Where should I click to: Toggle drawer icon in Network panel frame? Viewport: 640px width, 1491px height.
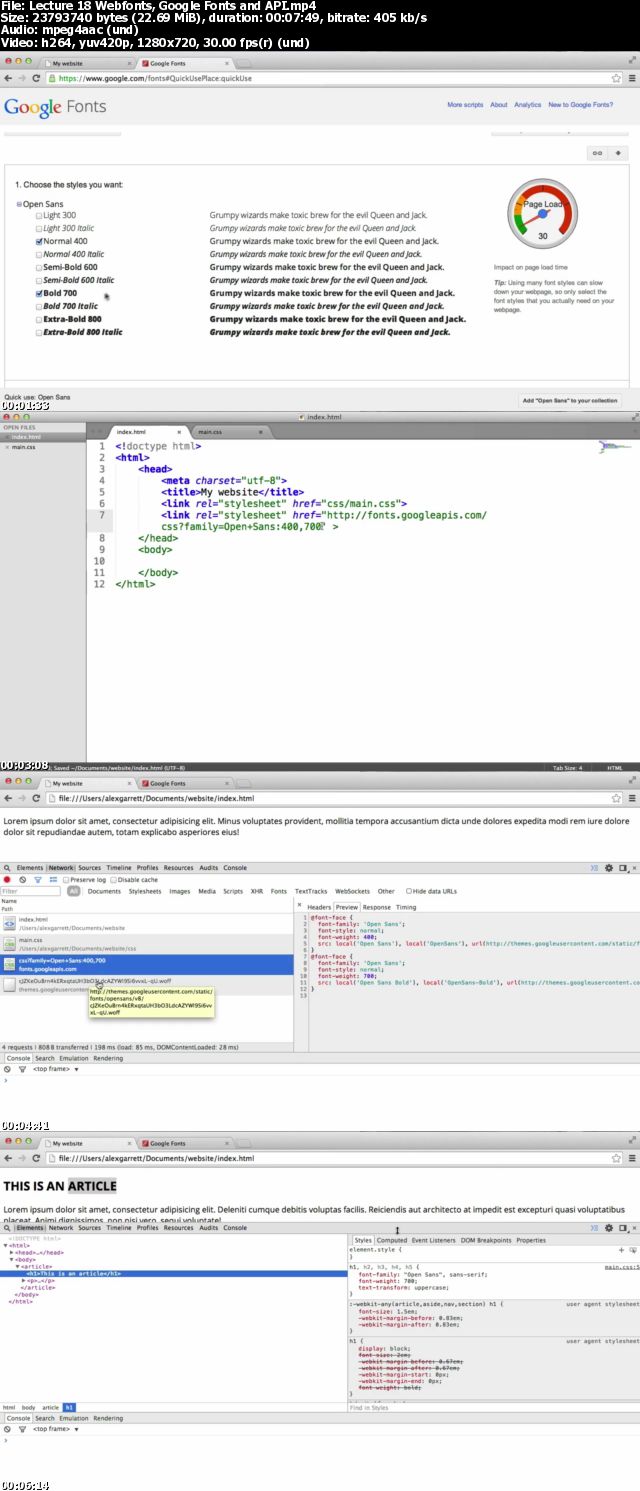pyautogui.click(x=595, y=868)
